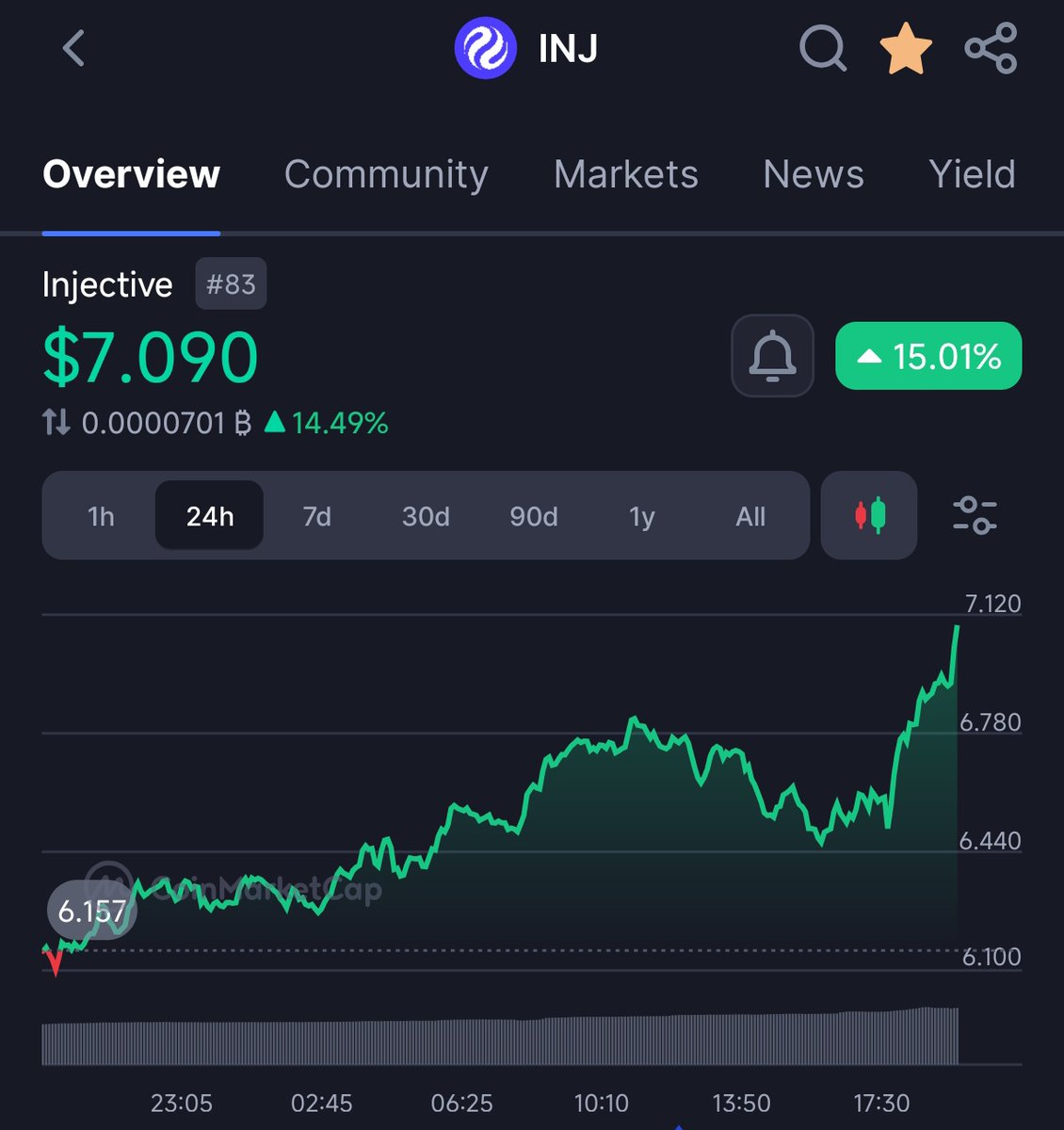
Task: Tap the 02:45 time label
Action: [322, 1103]
